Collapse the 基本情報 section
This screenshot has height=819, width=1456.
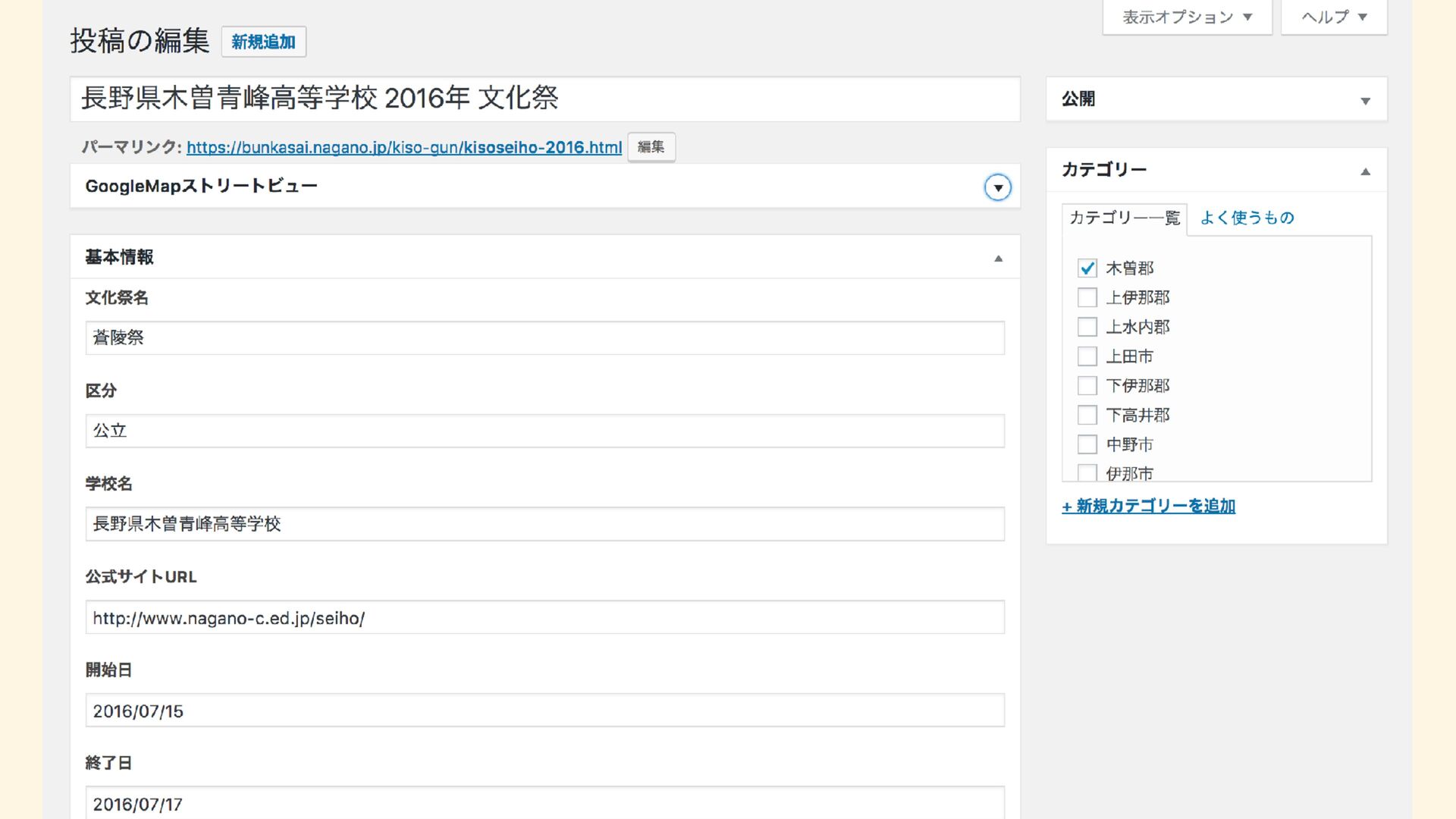pos(998,259)
